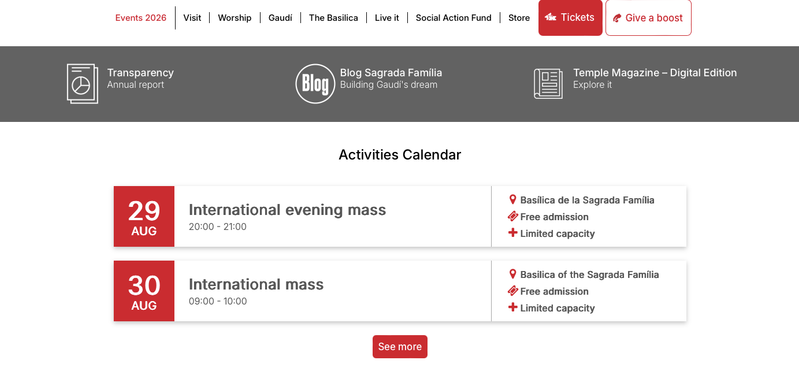Click the plus icon for 30 Aug Limited capacity
Viewport: 799px width, 386px height.
[513, 308]
